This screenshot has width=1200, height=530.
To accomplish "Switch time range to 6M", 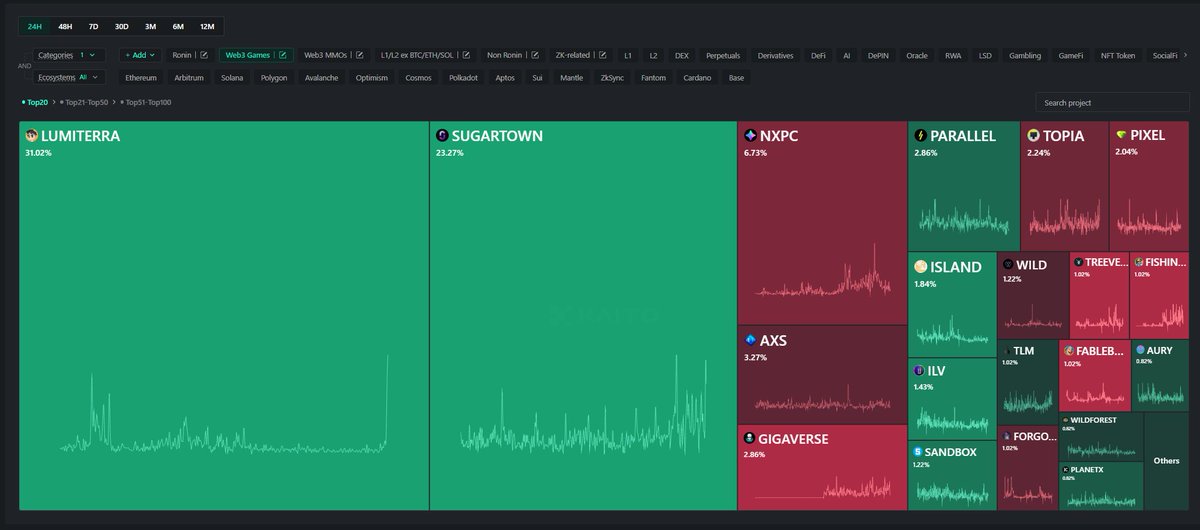I will point(178,26).
